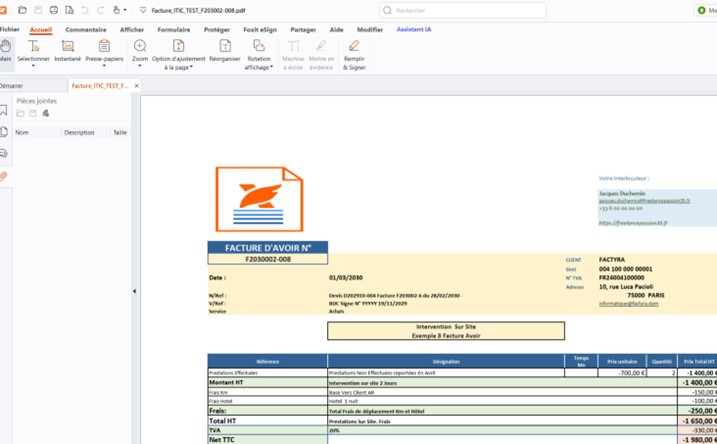Viewport: 717px width, 444px height.
Task: Switch to the Protéger ribbon tab
Action: tap(217, 30)
